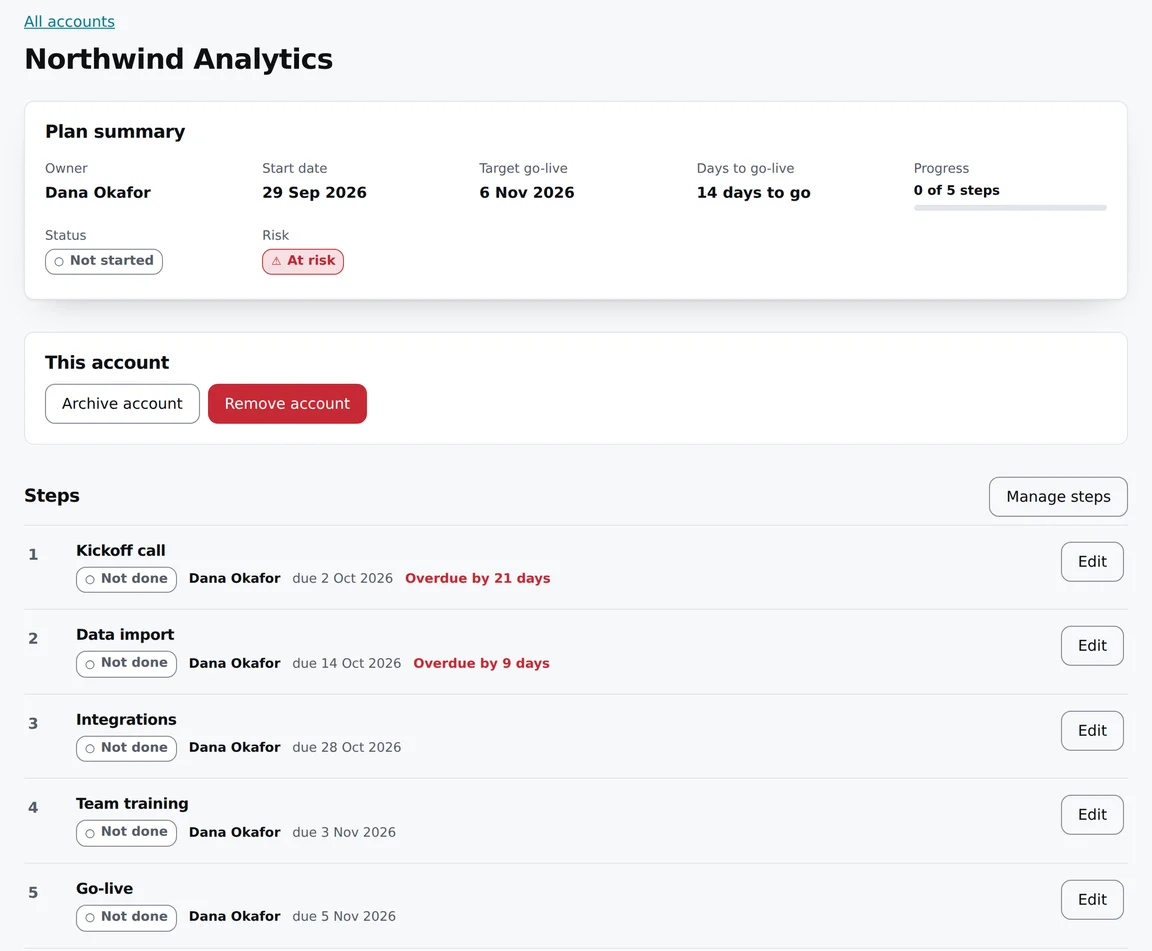Click the start date 29 Sep 2026
The image size is (1152, 951).
tap(314, 193)
